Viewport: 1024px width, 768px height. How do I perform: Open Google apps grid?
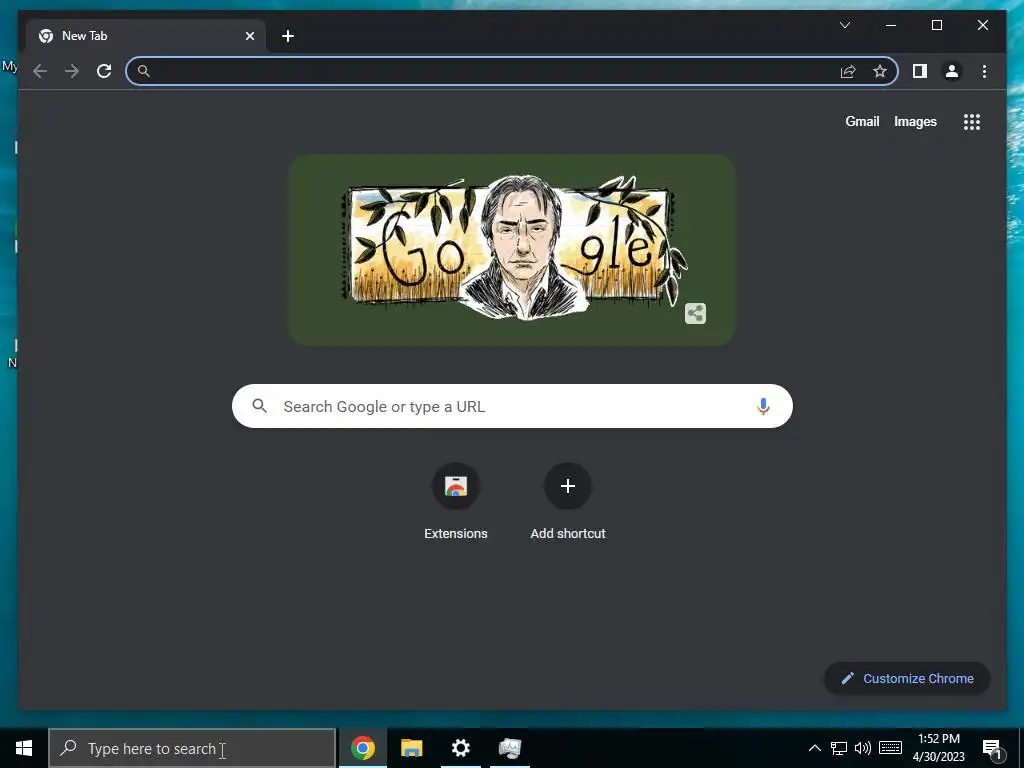click(x=972, y=121)
